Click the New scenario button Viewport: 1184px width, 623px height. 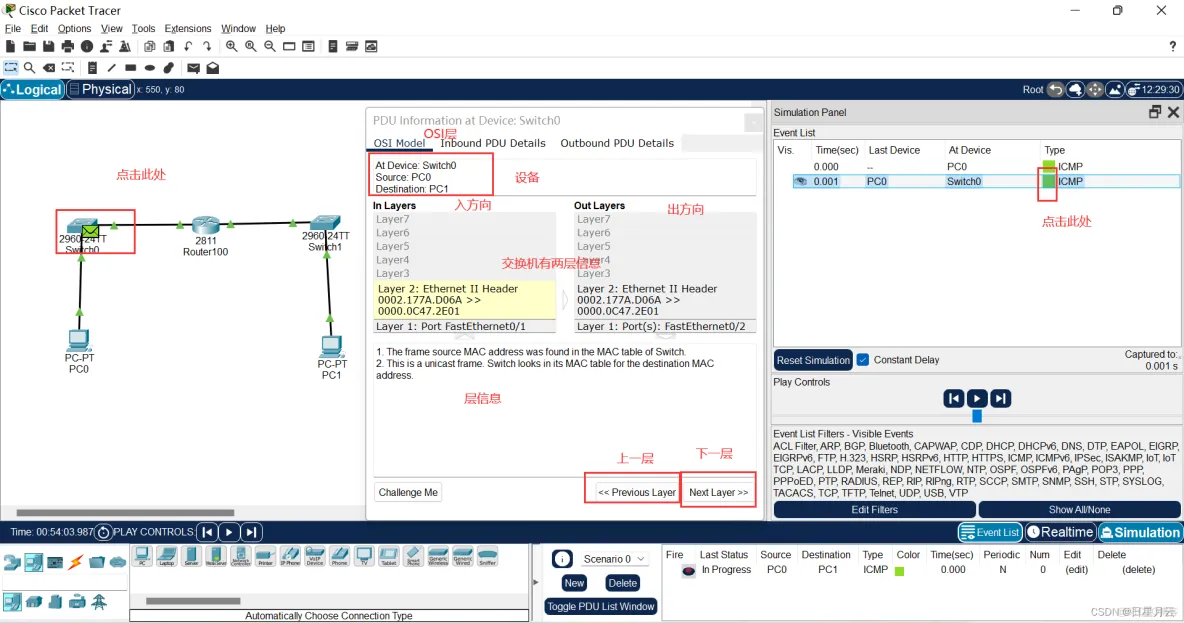tap(574, 583)
